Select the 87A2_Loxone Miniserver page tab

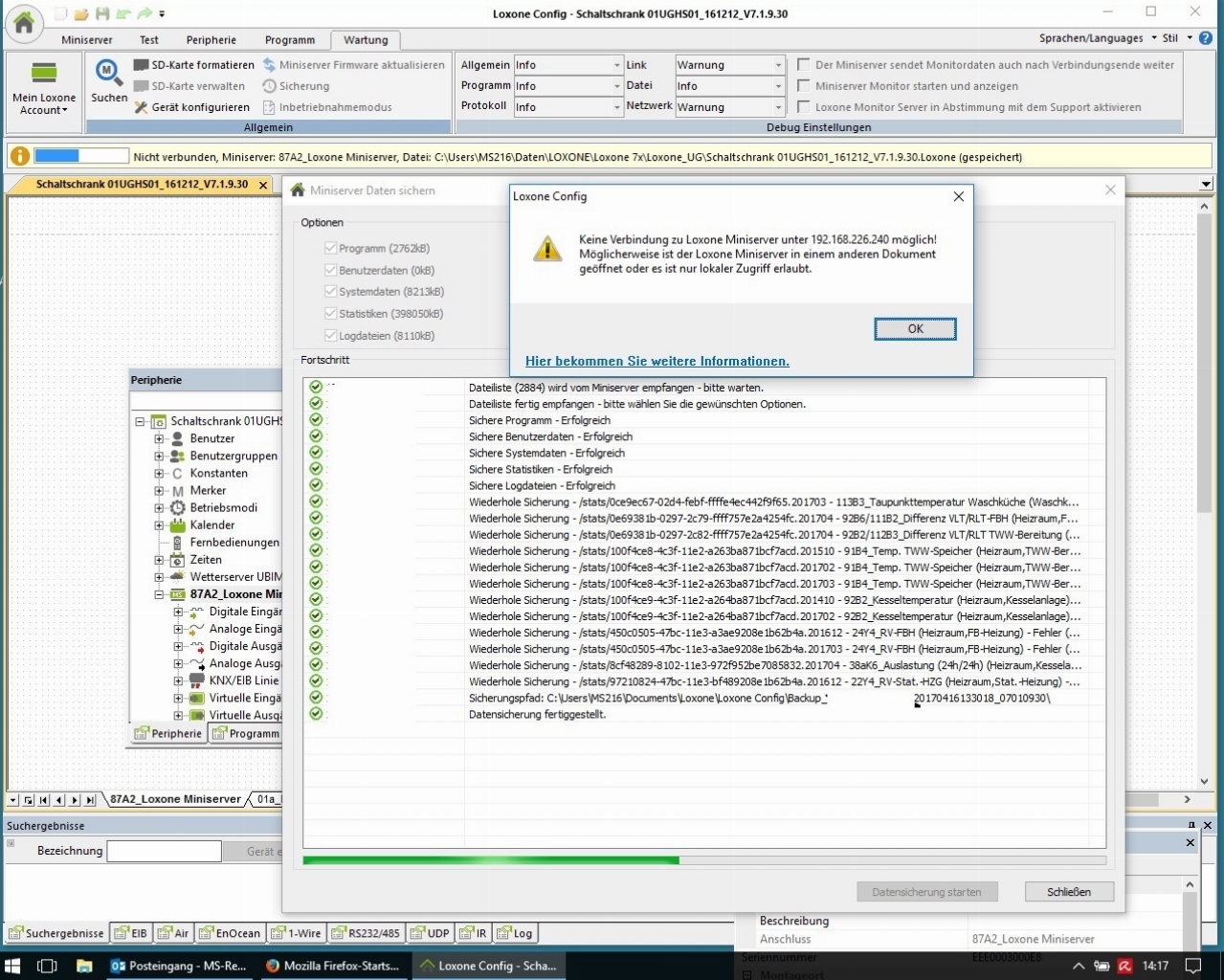175,799
